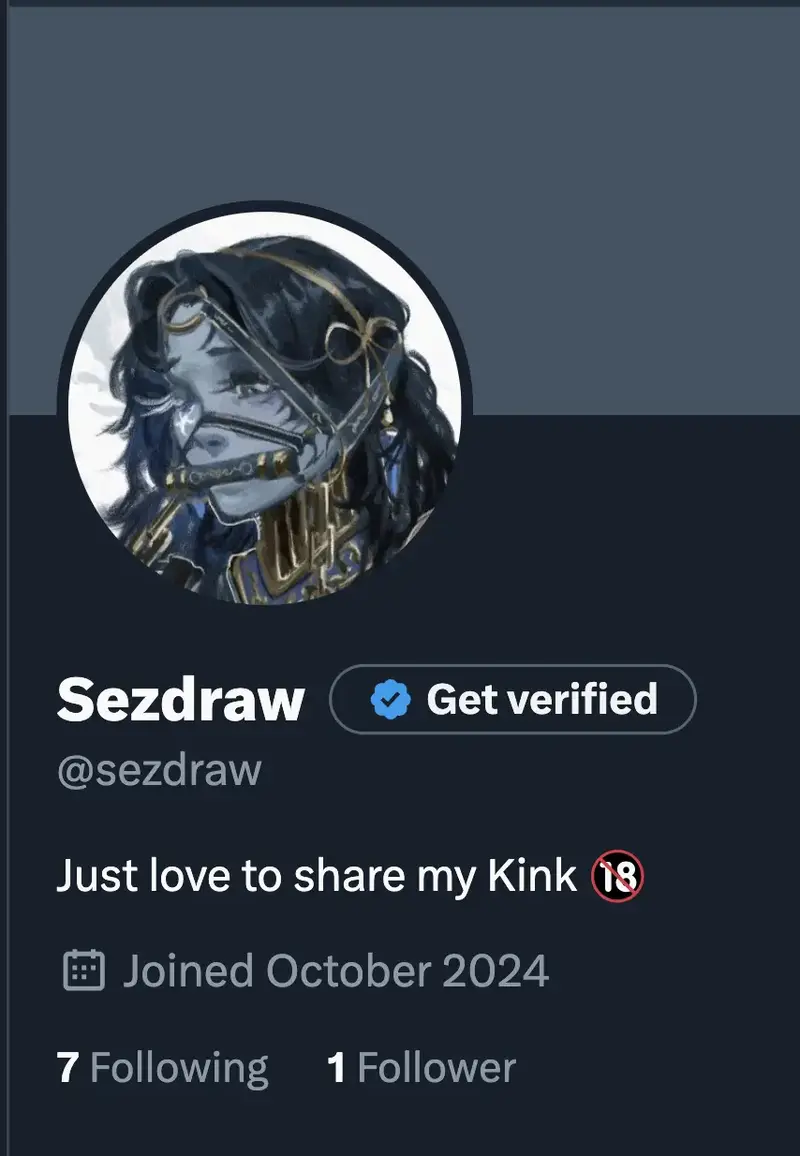Click the character's face in the avatar

pyautogui.click(x=230, y=400)
